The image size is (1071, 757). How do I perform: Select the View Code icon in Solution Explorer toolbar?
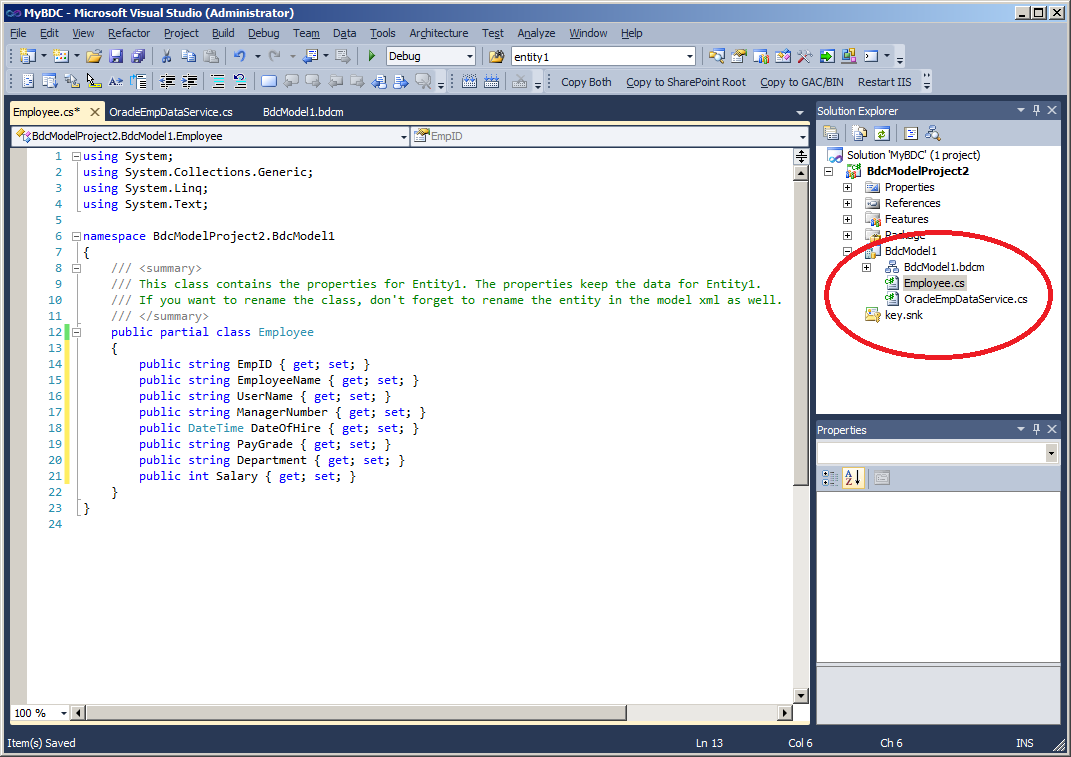click(908, 132)
